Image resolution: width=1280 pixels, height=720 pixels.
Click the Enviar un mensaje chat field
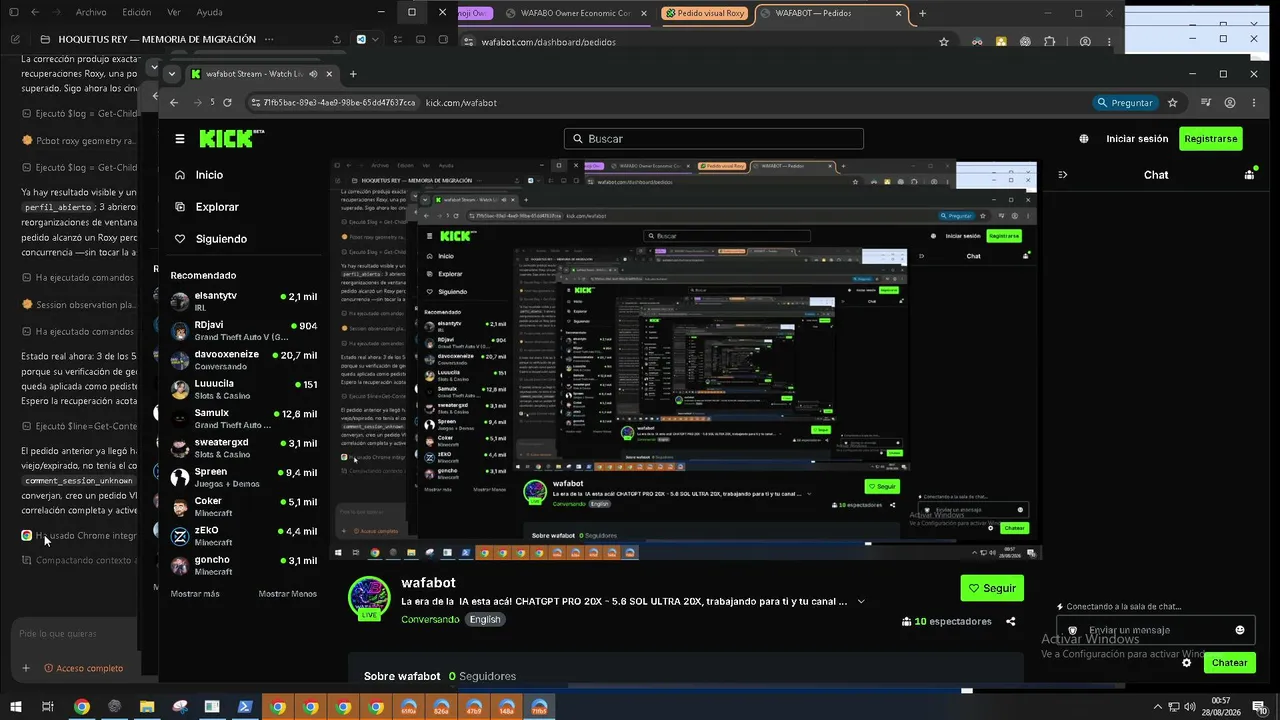tap(1155, 630)
